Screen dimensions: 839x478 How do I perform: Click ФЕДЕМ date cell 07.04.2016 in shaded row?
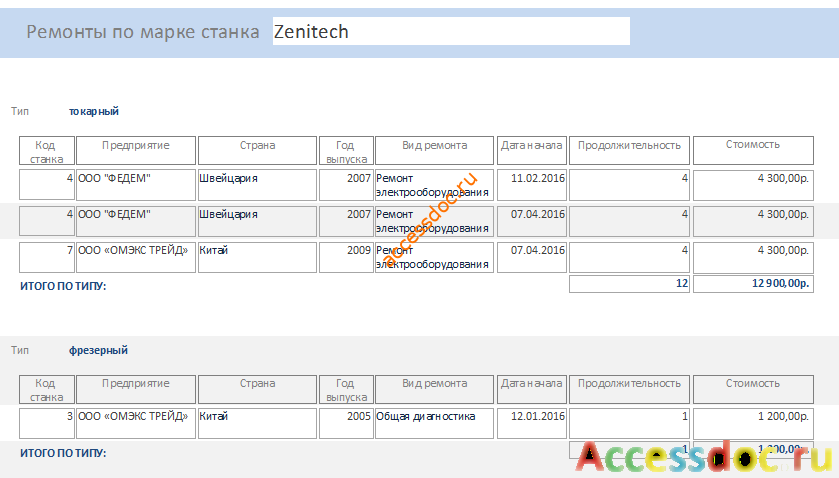click(x=532, y=221)
